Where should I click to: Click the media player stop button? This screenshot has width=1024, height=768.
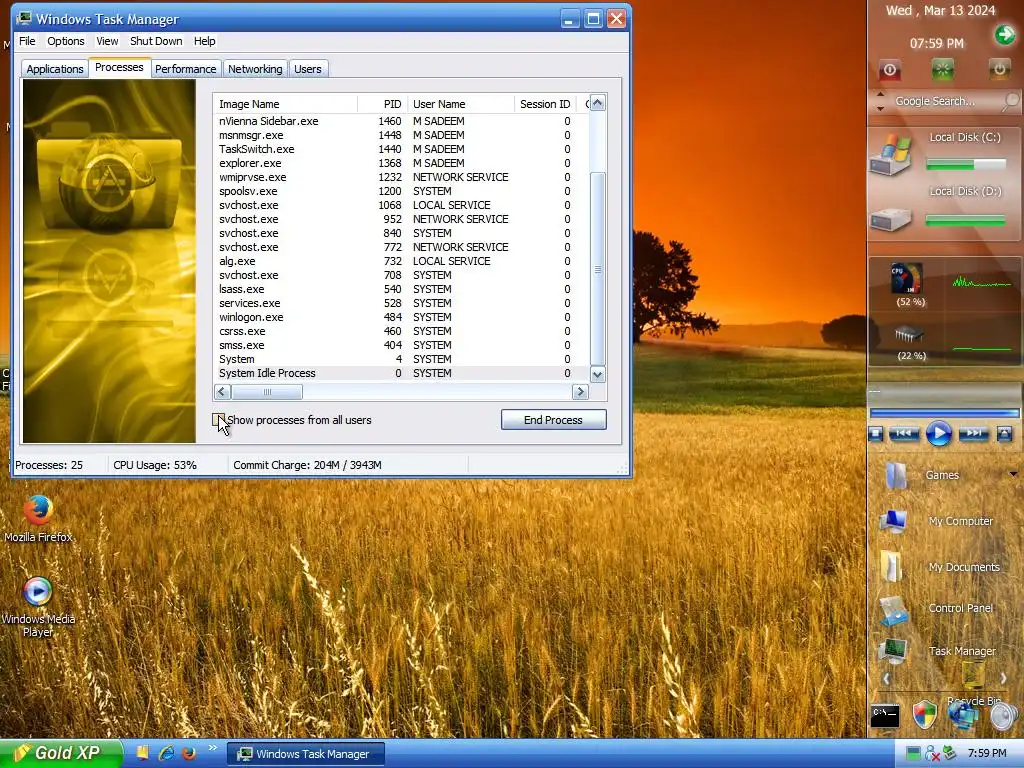tap(876, 434)
